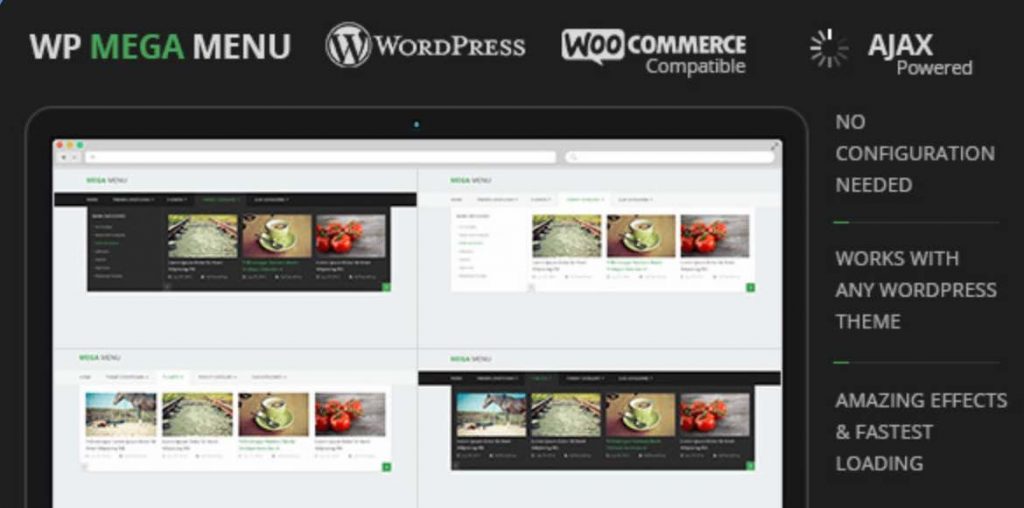Click 'AMAZING EFFECTS & FASTEST LOADING' text
Viewport: 1024px width, 508px height.
click(x=921, y=432)
